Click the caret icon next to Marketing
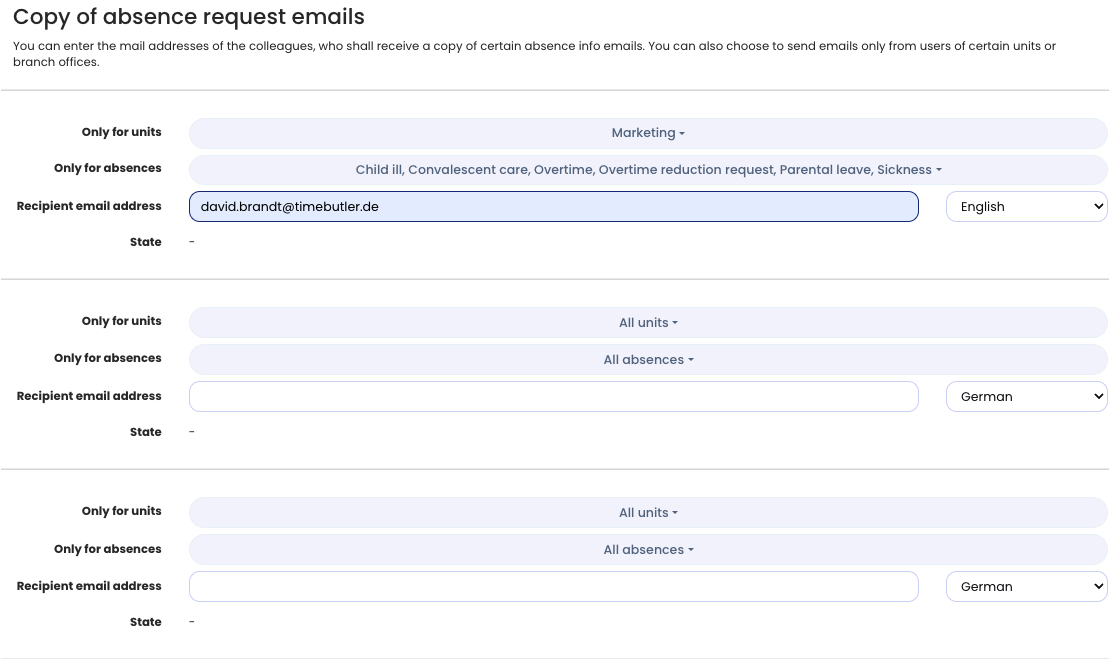This screenshot has height=659, width=1119. 682,132
